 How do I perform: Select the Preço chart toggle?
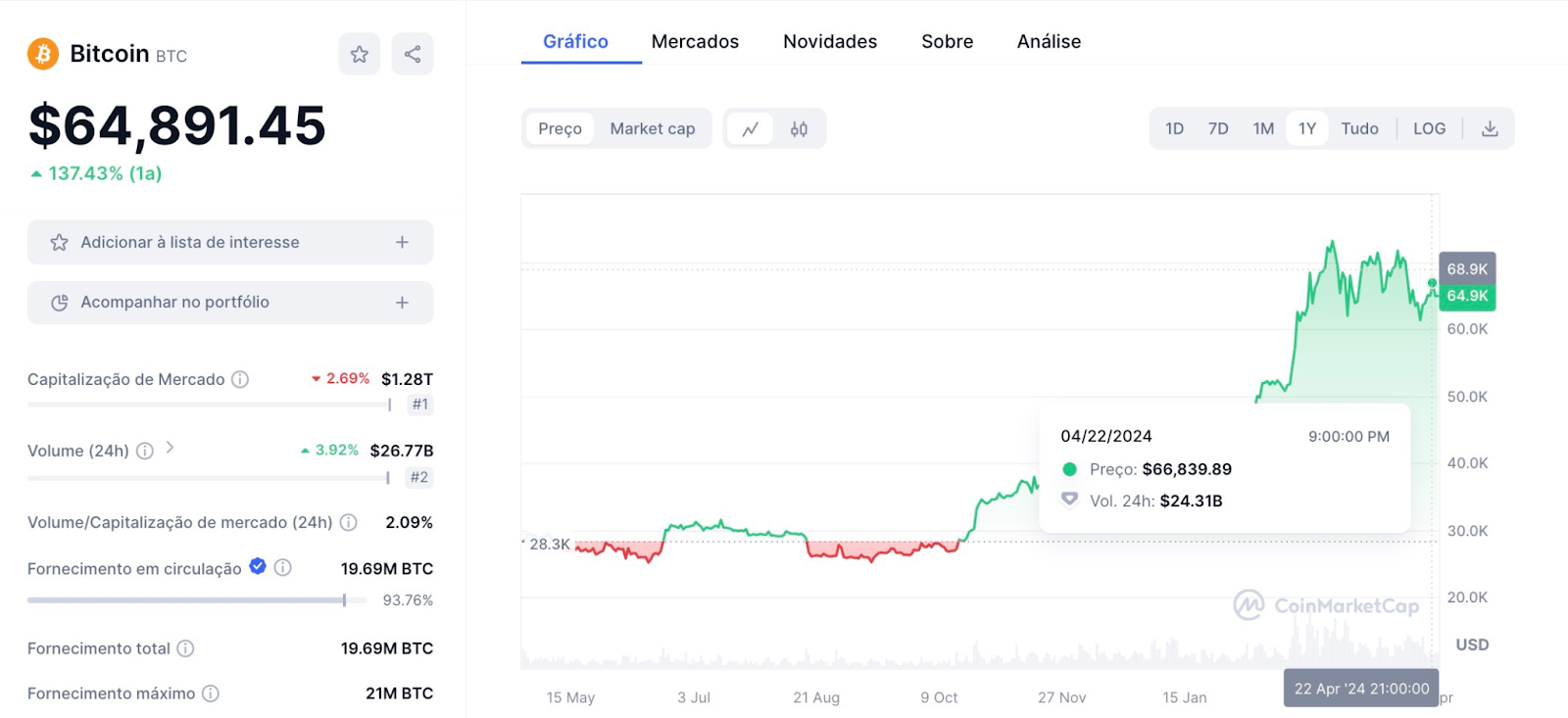click(561, 128)
